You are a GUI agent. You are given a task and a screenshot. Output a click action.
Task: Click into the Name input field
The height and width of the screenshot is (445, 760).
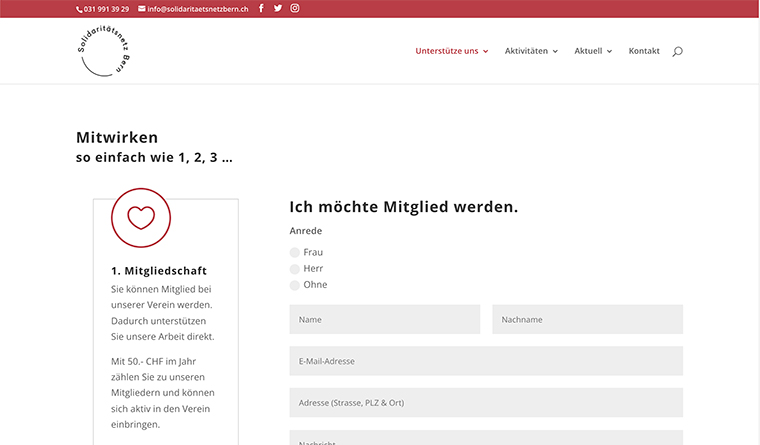384,320
